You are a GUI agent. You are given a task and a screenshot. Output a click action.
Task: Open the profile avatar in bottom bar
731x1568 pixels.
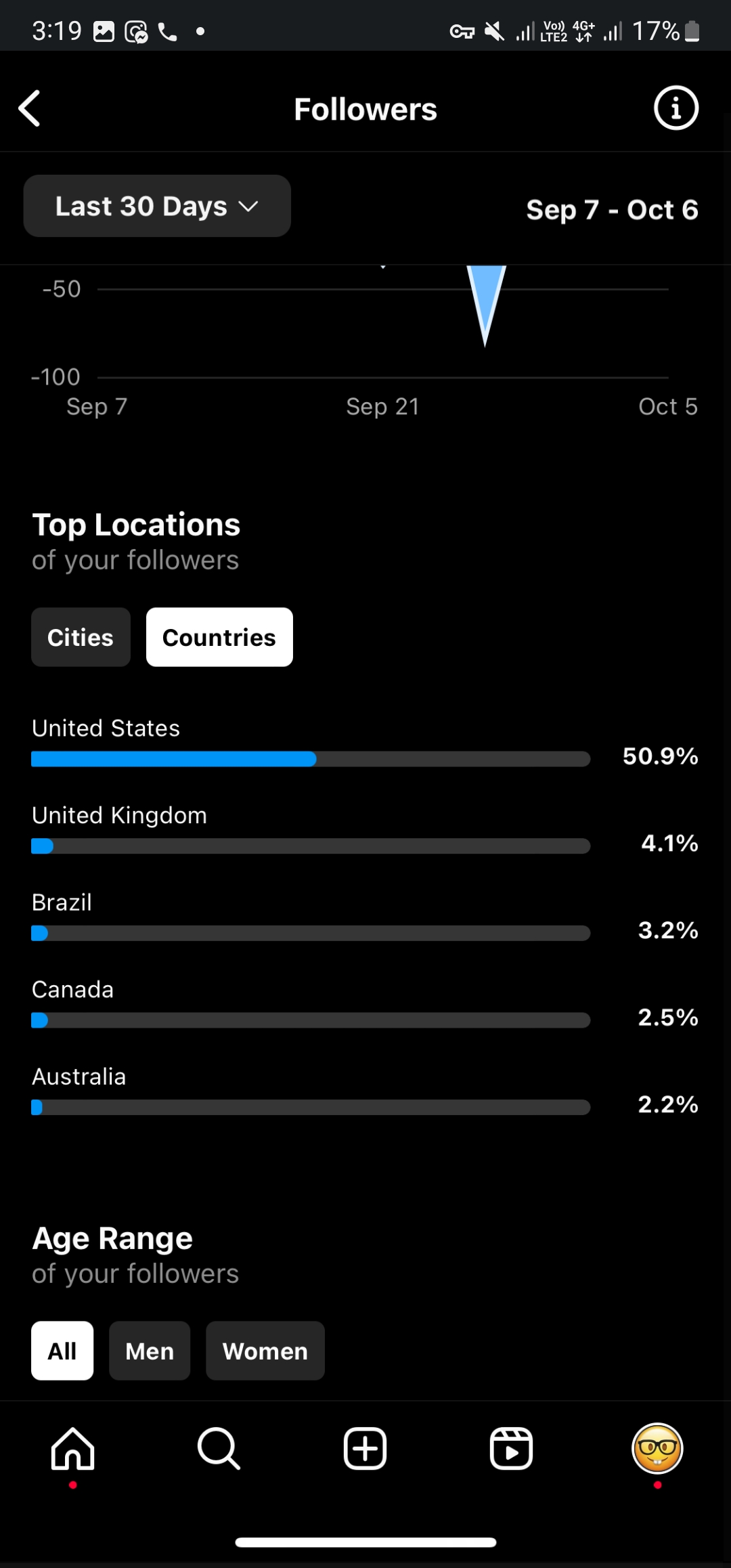[x=657, y=1449]
